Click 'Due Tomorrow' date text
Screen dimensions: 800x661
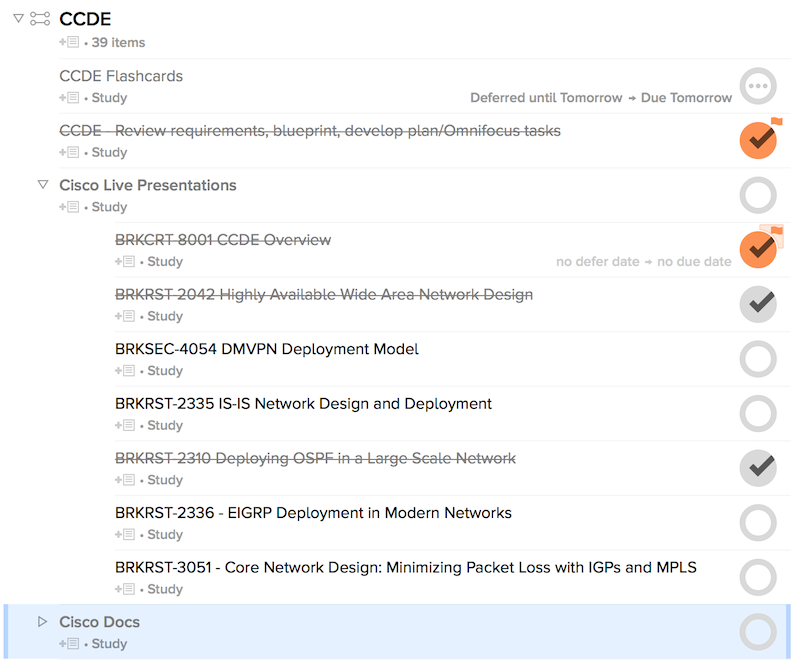coord(686,97)
